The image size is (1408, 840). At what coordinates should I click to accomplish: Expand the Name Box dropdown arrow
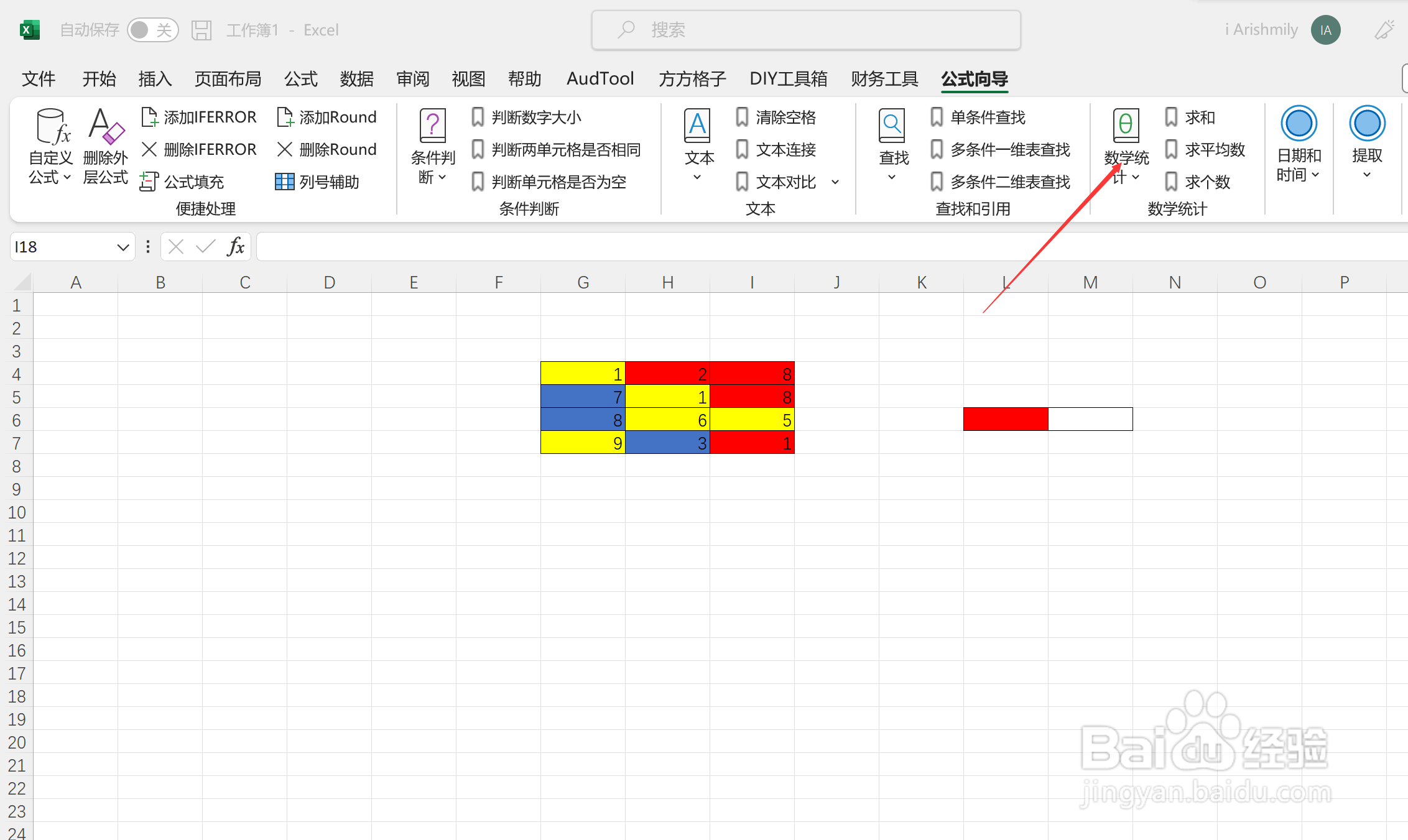click(123, 247)
